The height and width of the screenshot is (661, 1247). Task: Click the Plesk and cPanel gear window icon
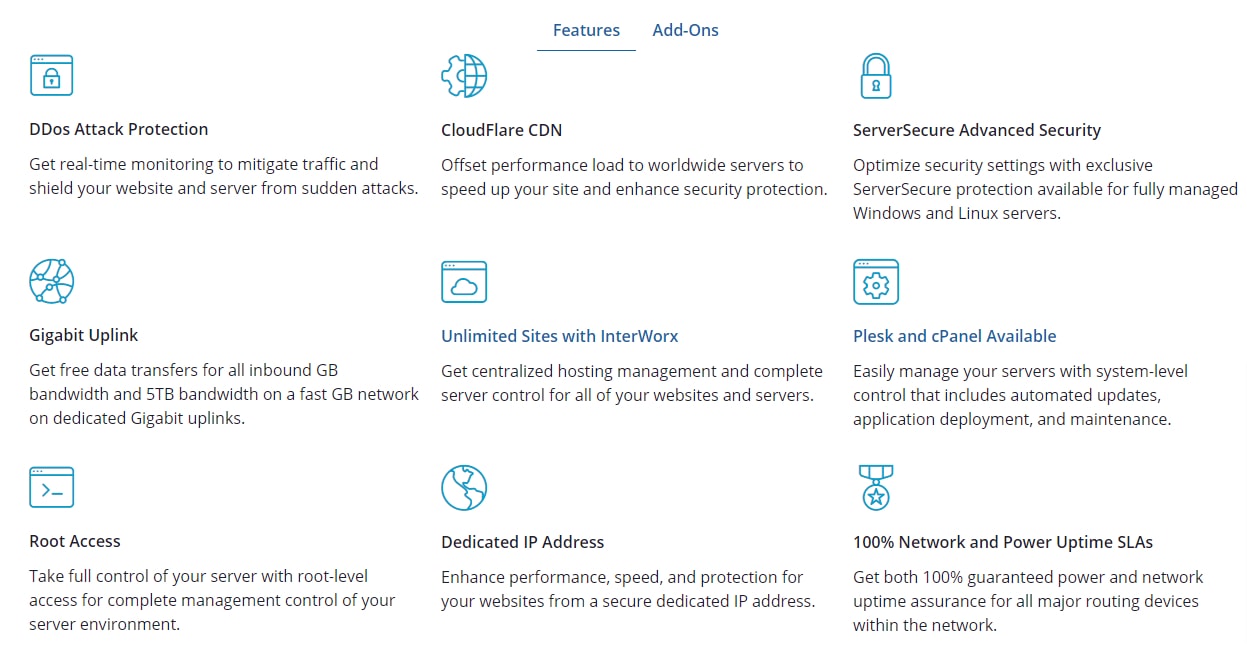pyautogui.click(x=876, y=282)
